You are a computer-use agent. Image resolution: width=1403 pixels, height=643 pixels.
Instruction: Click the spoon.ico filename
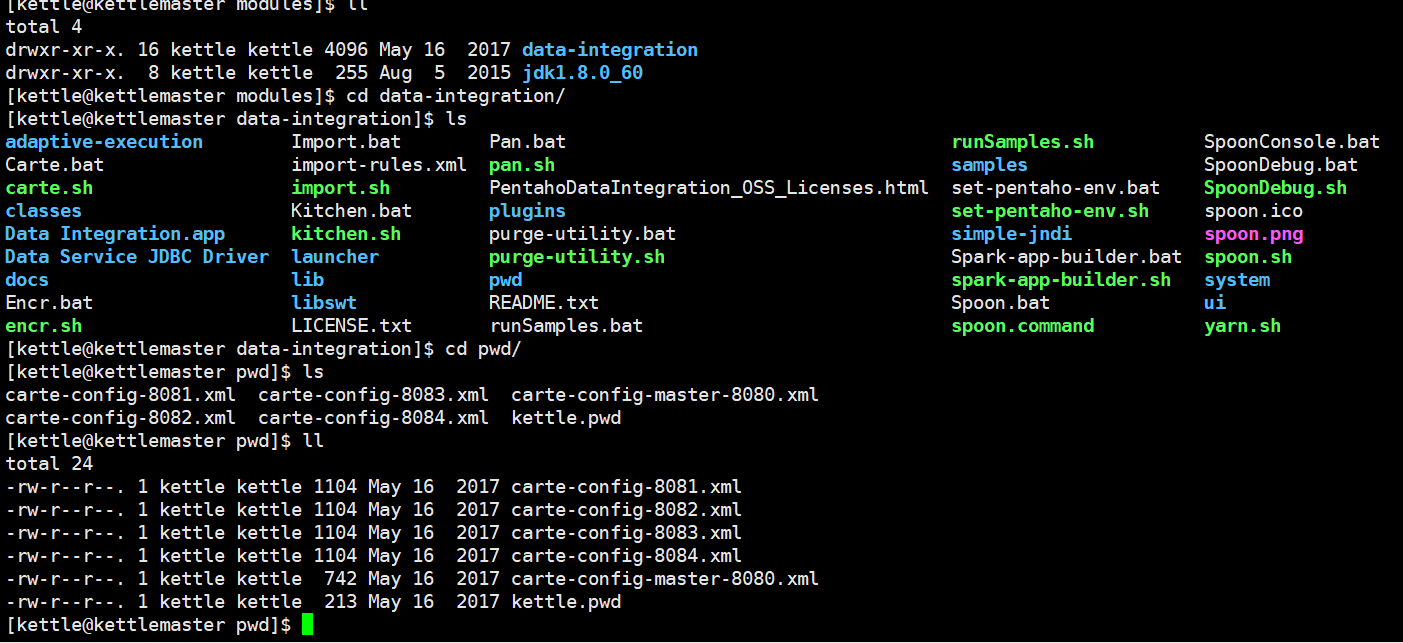[1254, 211]
